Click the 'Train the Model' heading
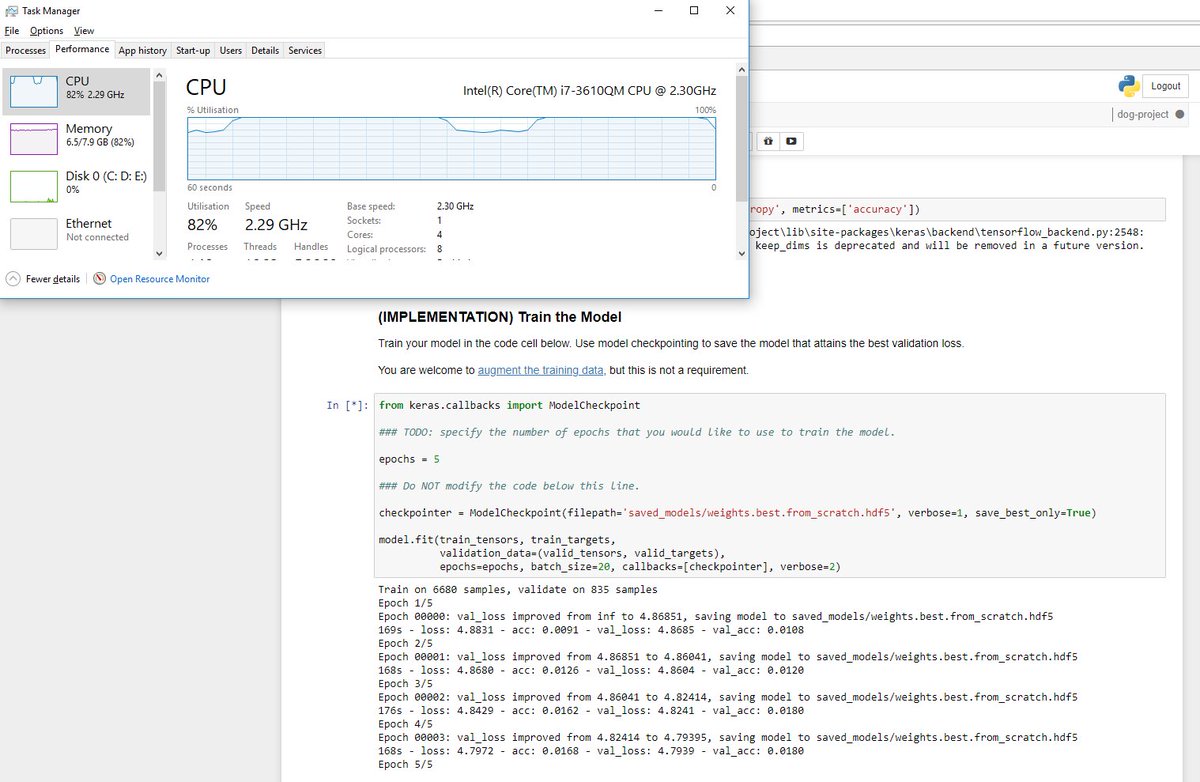This screenshot has height=782, width=1200. (x=500, y=317)
